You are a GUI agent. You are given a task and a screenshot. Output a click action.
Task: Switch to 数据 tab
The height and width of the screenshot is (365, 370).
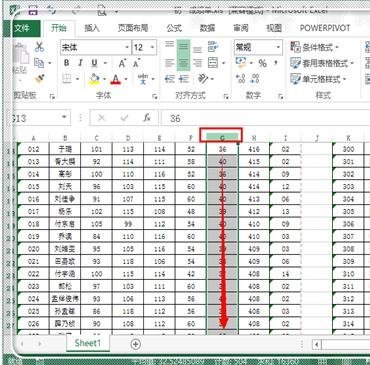coord(207,28)
